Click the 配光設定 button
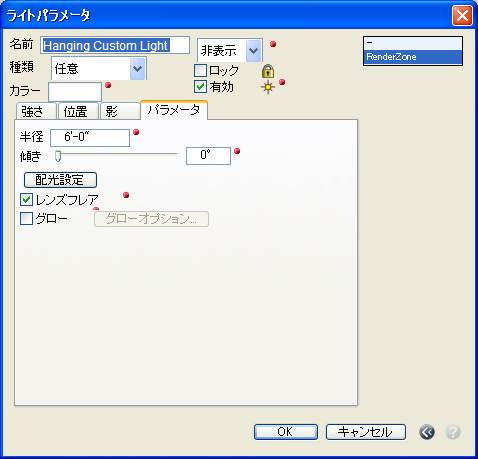Viewport: 478px width, 459px height. pyautogui.click(x=60, y=180)
